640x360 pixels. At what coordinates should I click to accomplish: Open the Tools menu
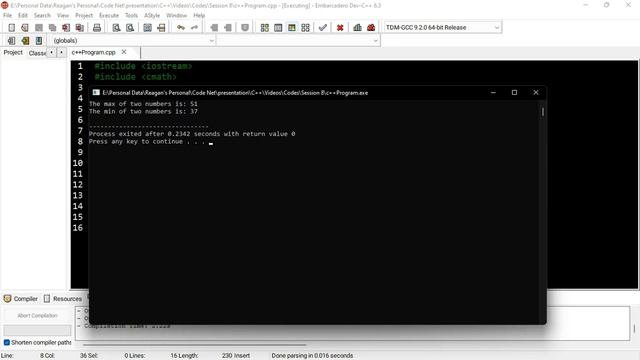(x=131, y=16)
